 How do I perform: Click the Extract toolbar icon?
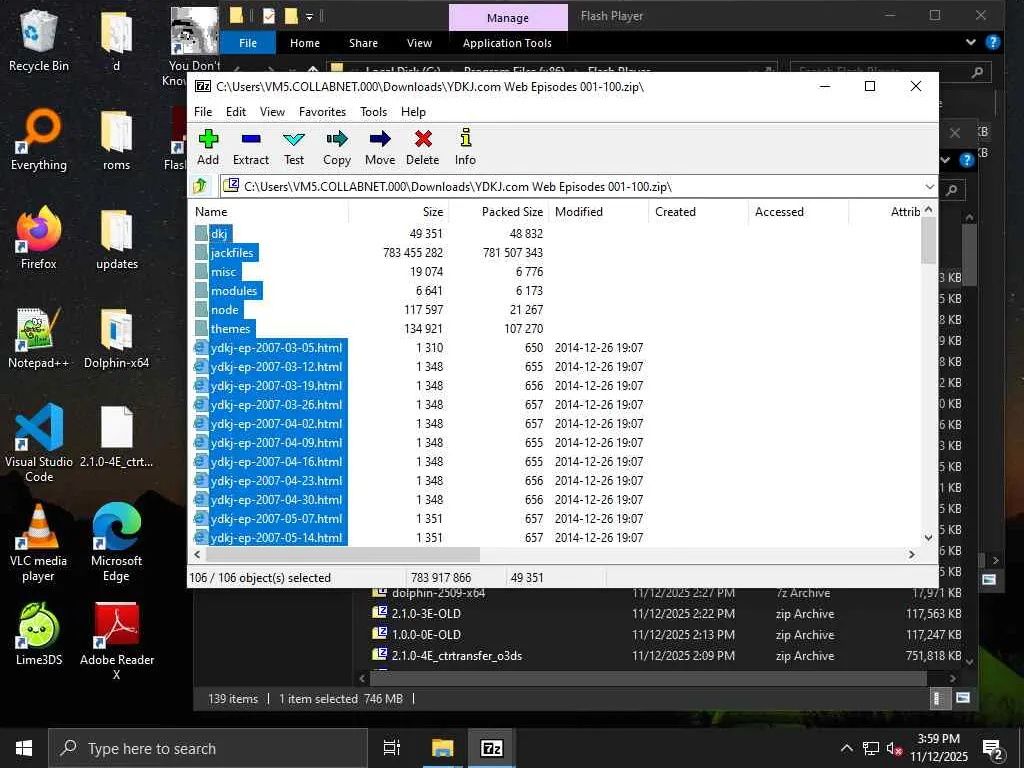pos(251,147)
